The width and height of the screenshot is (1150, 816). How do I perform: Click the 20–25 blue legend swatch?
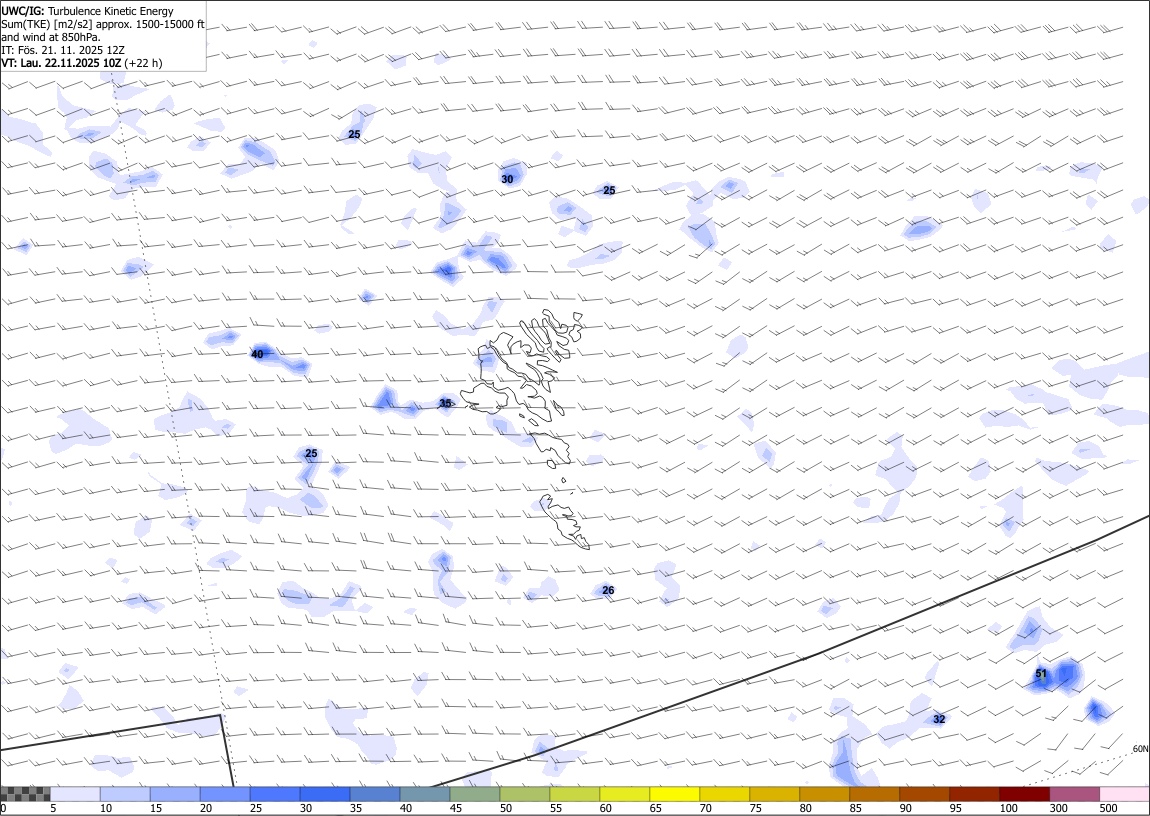pyautogui.click(x=225, y=794)
